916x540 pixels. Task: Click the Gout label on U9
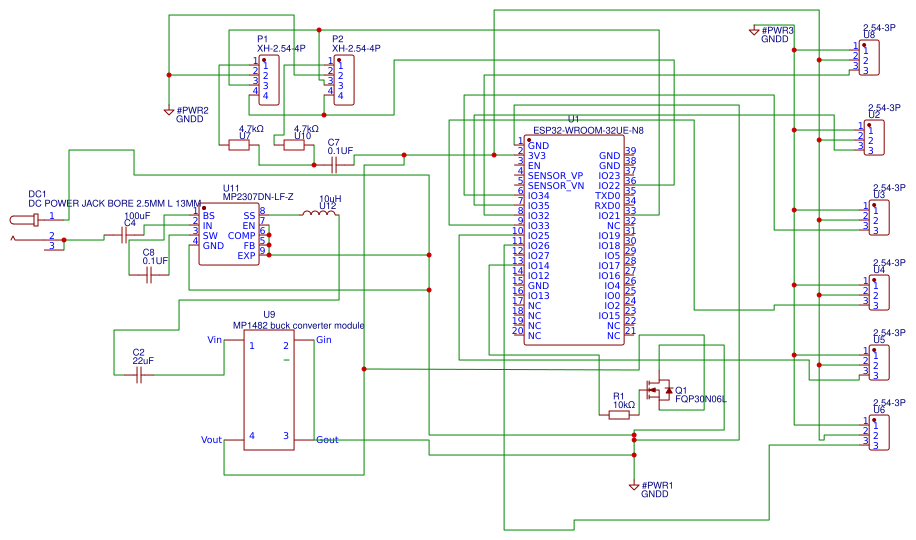tap(327, 439)
